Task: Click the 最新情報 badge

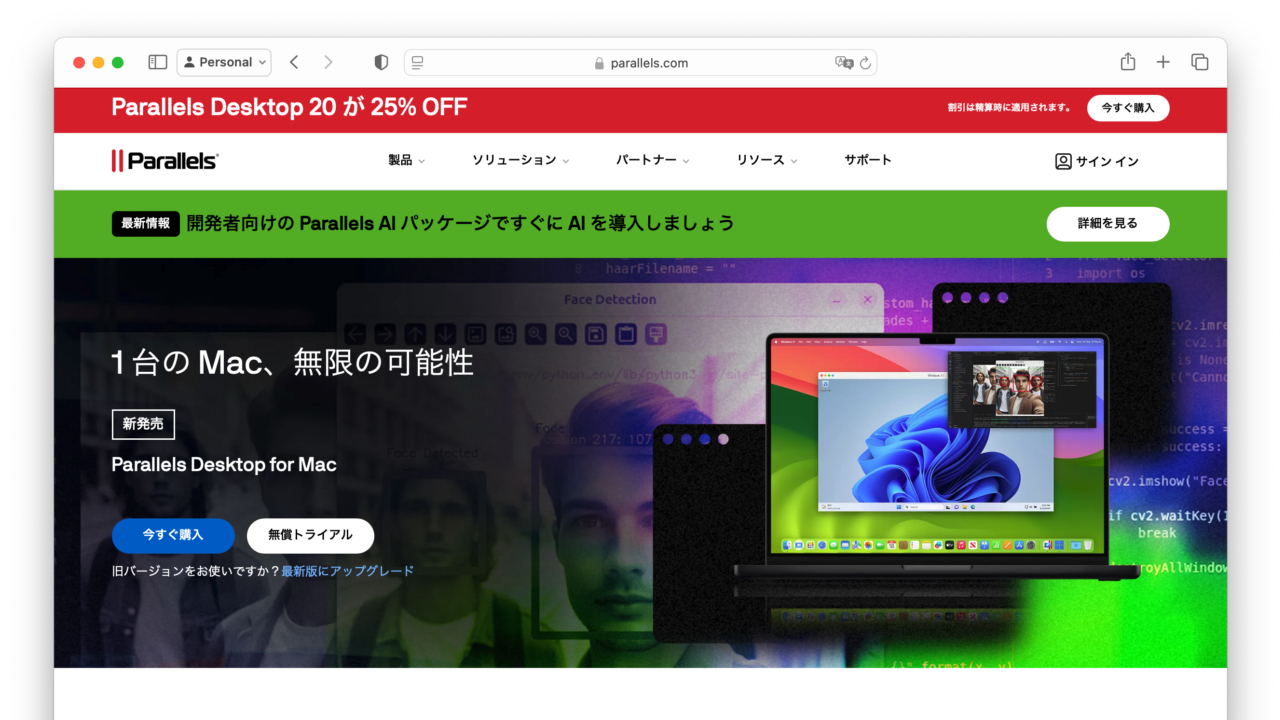Action: pyautogui.click(x=145, y=223)
